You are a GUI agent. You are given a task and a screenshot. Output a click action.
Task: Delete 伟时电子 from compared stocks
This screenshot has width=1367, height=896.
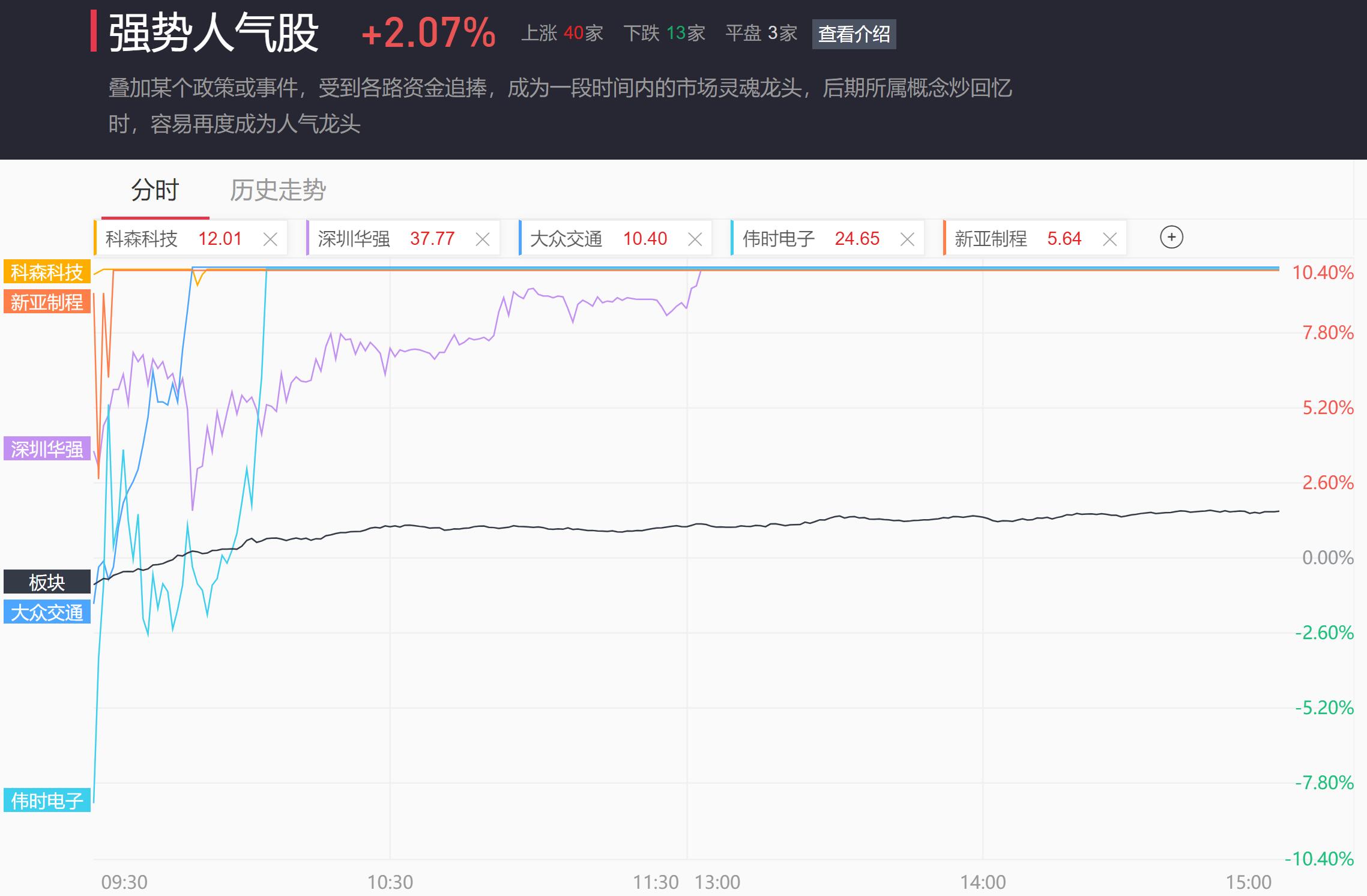tap(907, 239)
